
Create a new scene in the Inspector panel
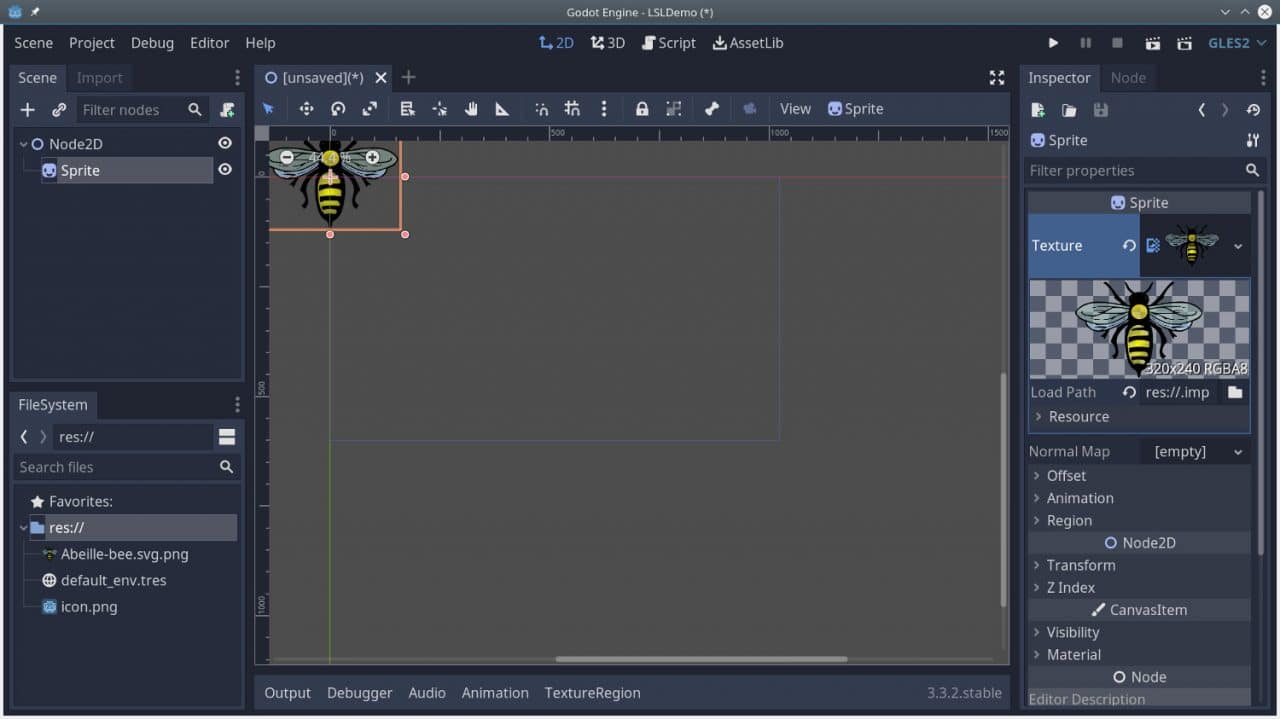point(1037,110)
